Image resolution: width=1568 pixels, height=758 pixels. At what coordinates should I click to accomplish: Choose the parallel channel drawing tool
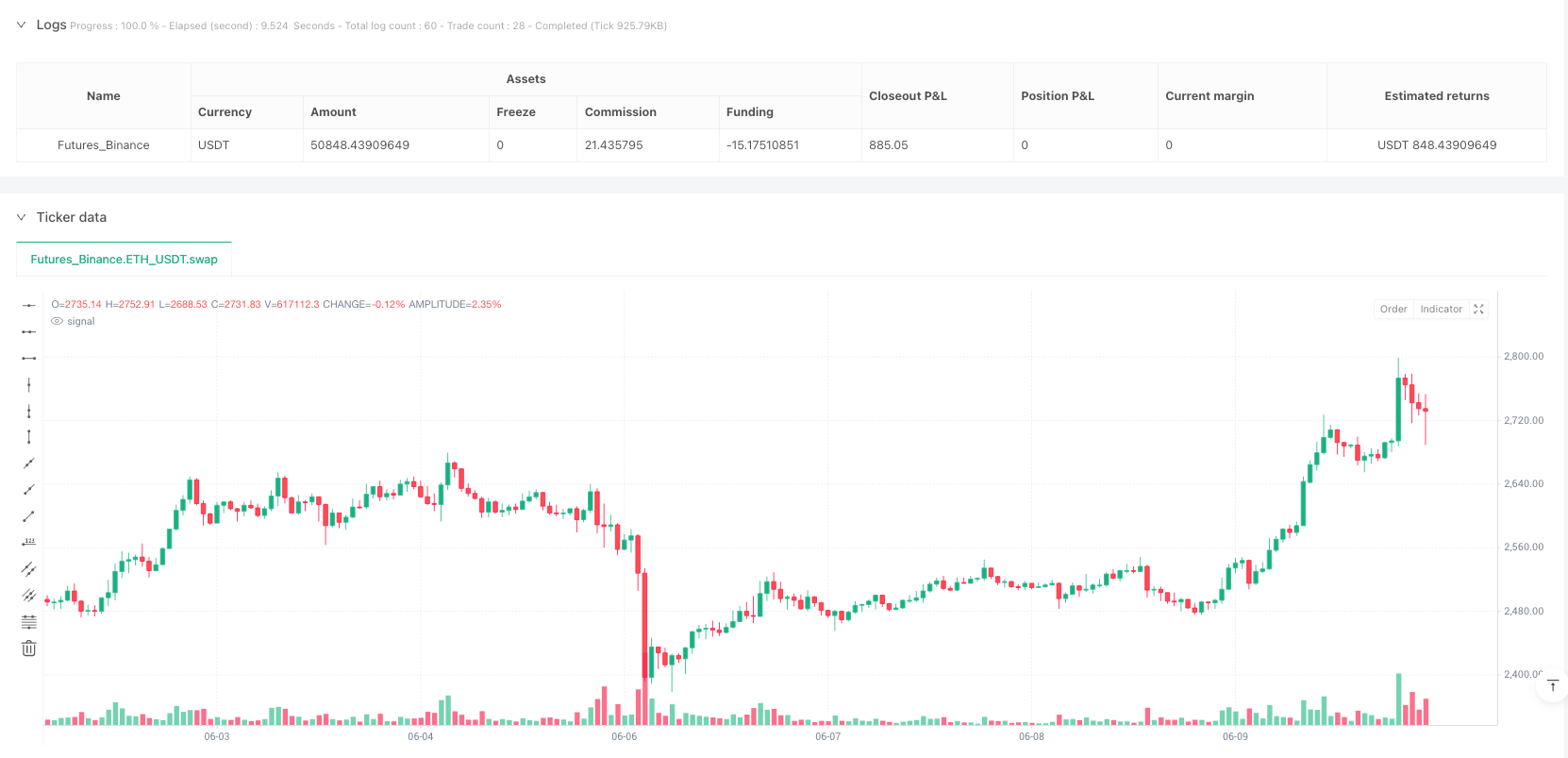pyautogui.click(x=29, y=569)
